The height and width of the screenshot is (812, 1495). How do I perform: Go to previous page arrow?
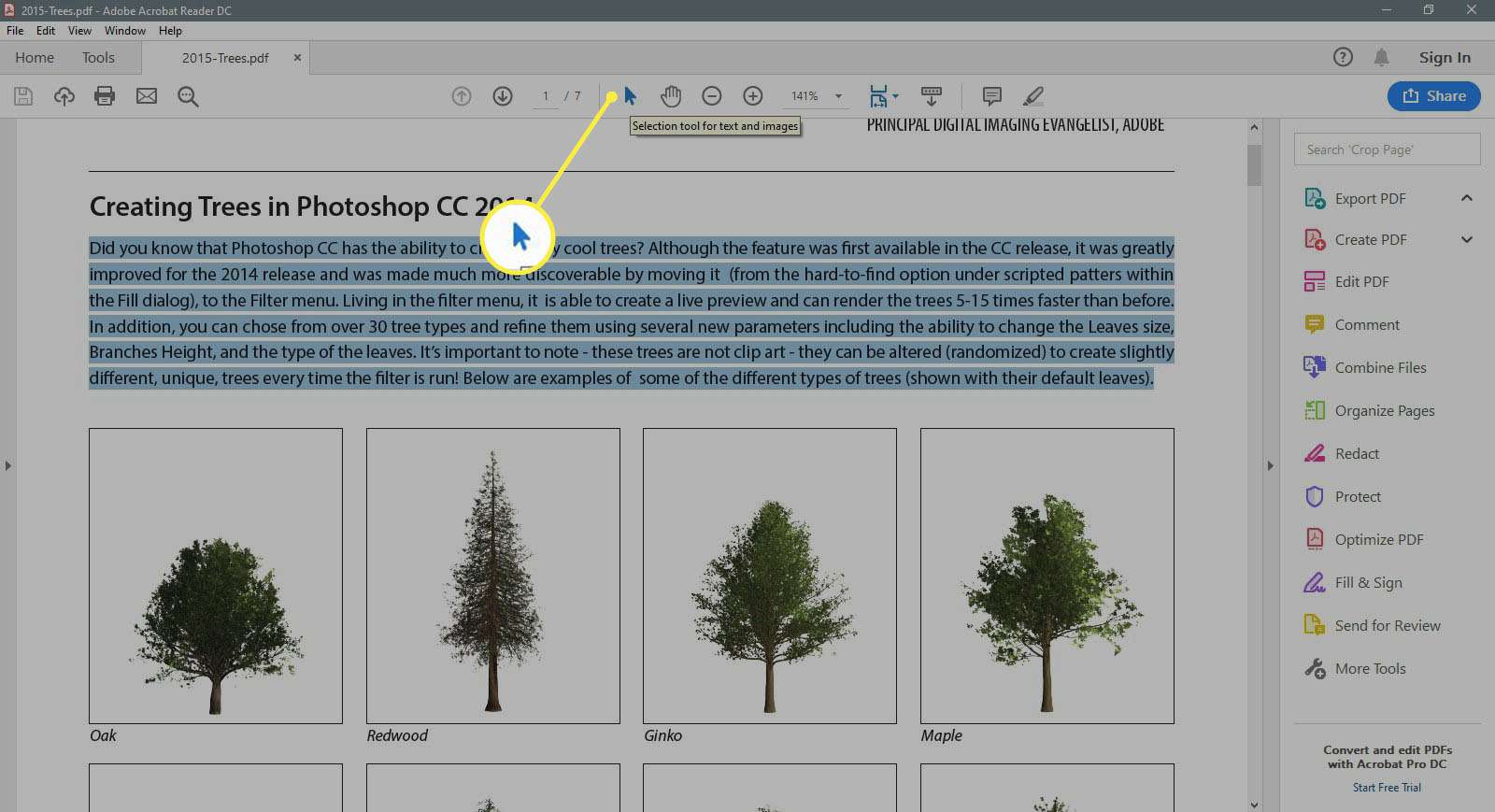(x=462, y=96)
